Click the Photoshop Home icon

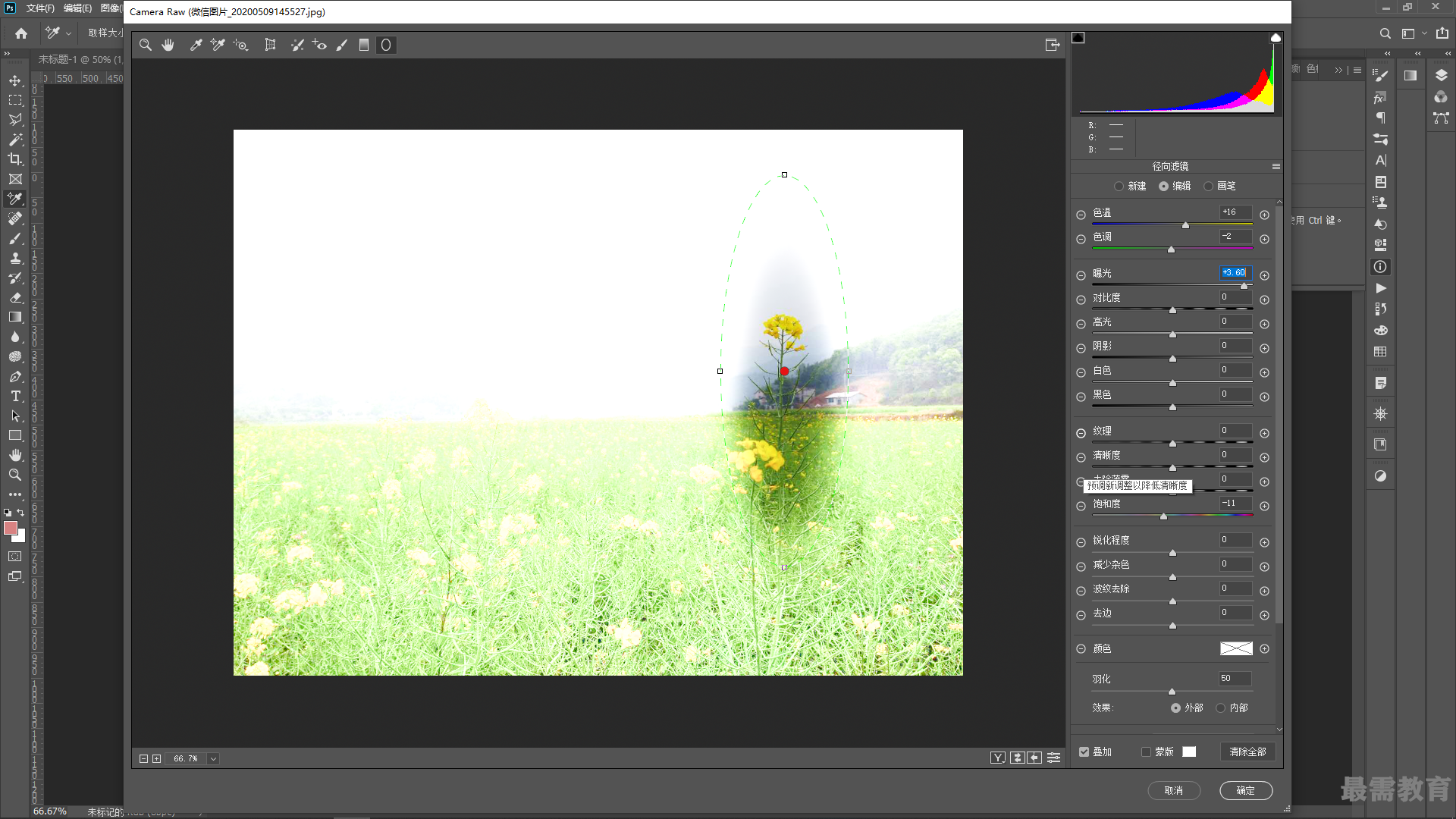click(21, 33)
